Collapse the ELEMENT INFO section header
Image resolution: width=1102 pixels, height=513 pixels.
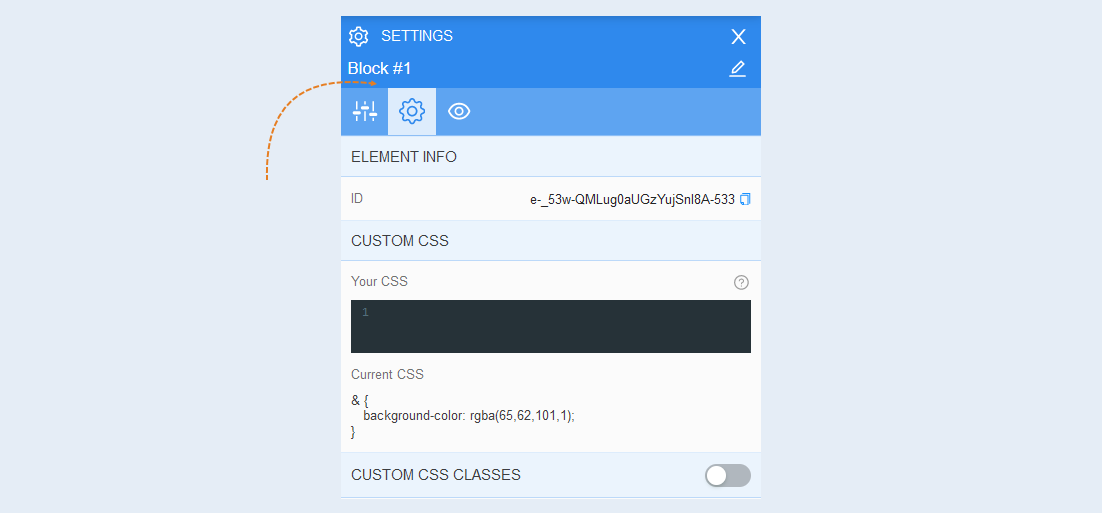551,157
